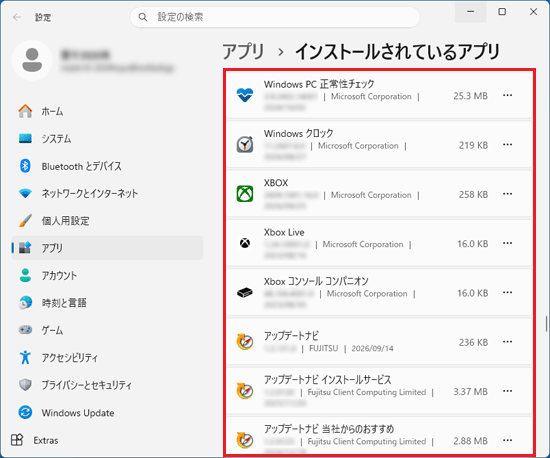Click the System monitor icon
Image resolution: width=550 pixels, height=458 pixels.
(x=25, y=139)
